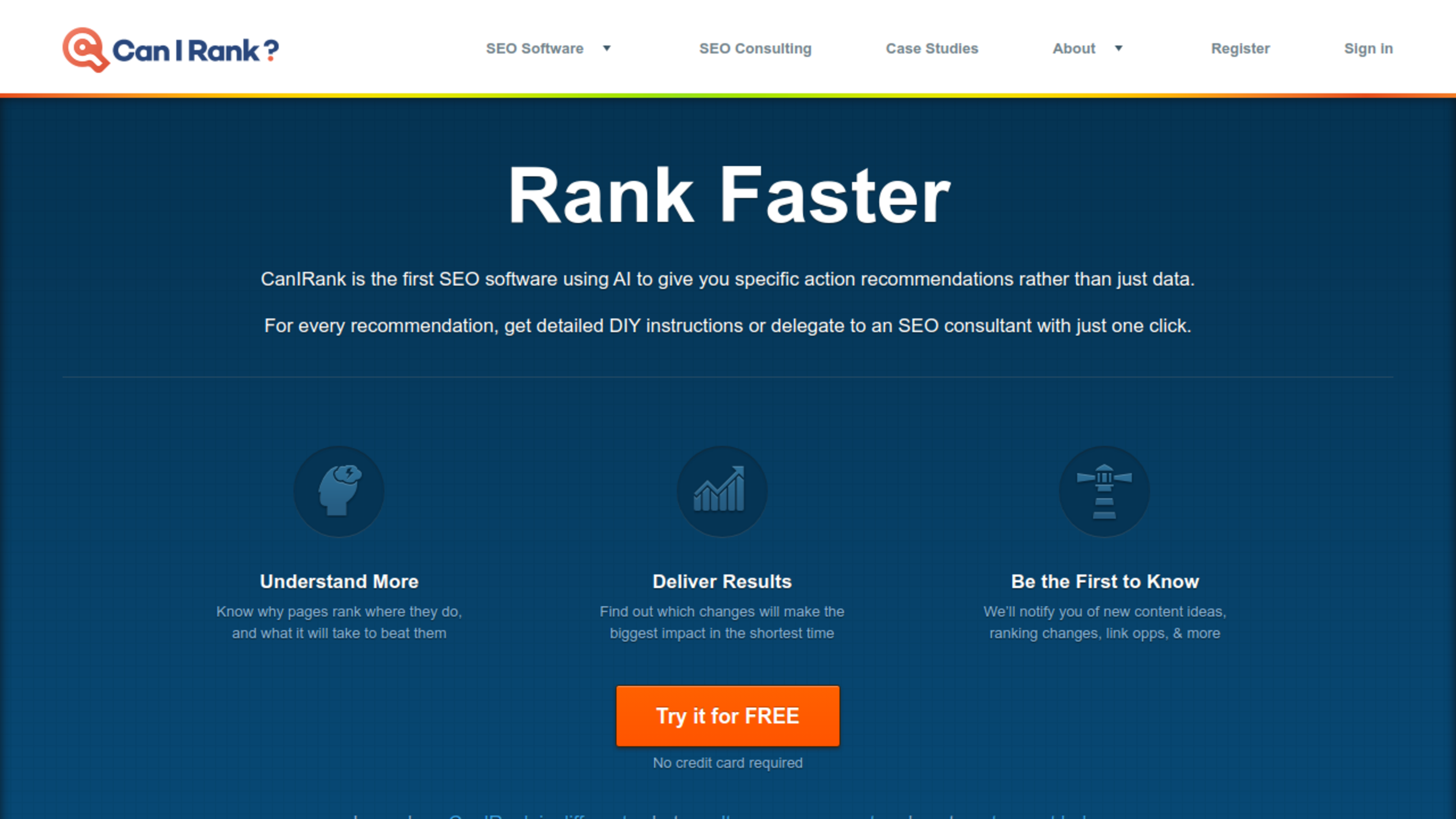Screen dimensions: 1456x819
Task: Select the Be the First to Know heading
Action: (x=1105, y=582)
